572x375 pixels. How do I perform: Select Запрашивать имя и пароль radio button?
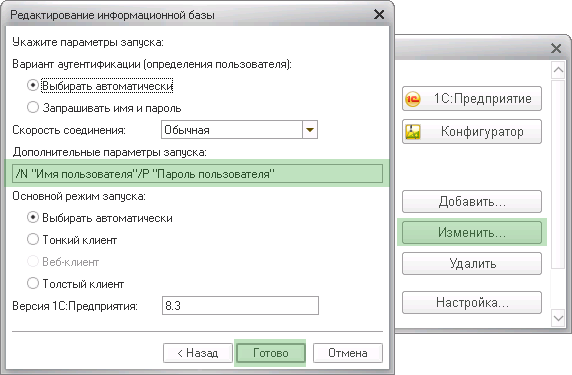click(33, 108)
